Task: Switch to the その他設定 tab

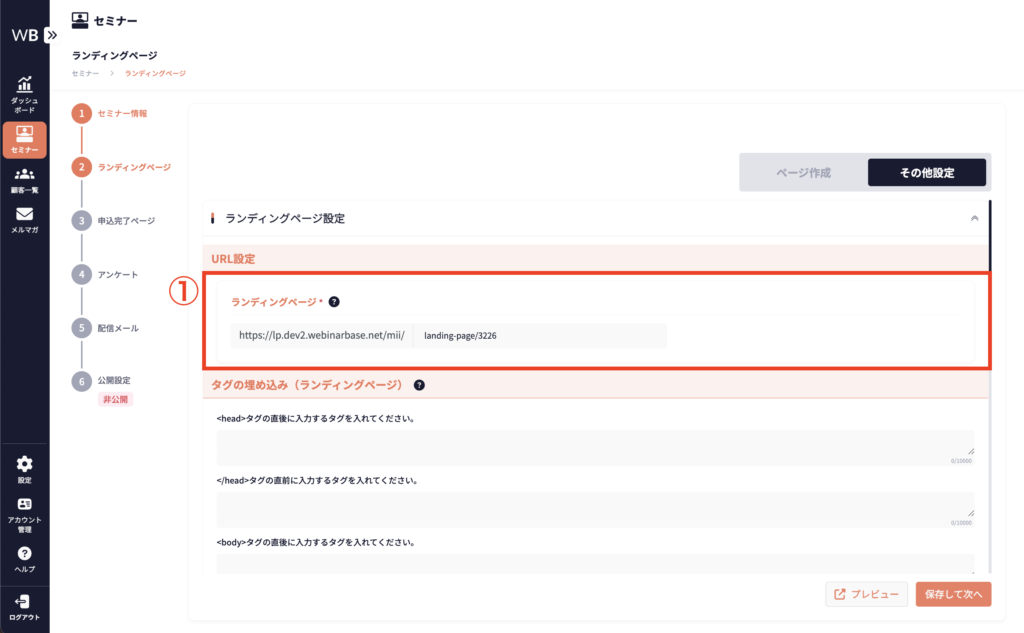Action: [x=926, y=173]
